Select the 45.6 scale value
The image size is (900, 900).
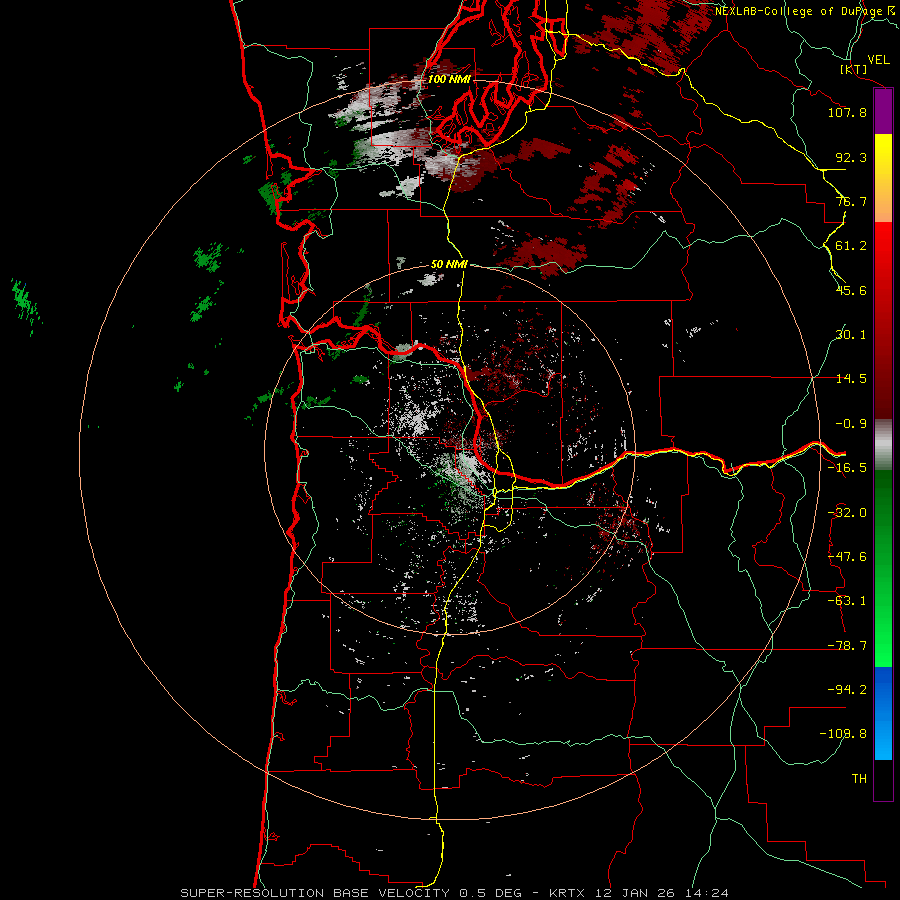(851, 290)
